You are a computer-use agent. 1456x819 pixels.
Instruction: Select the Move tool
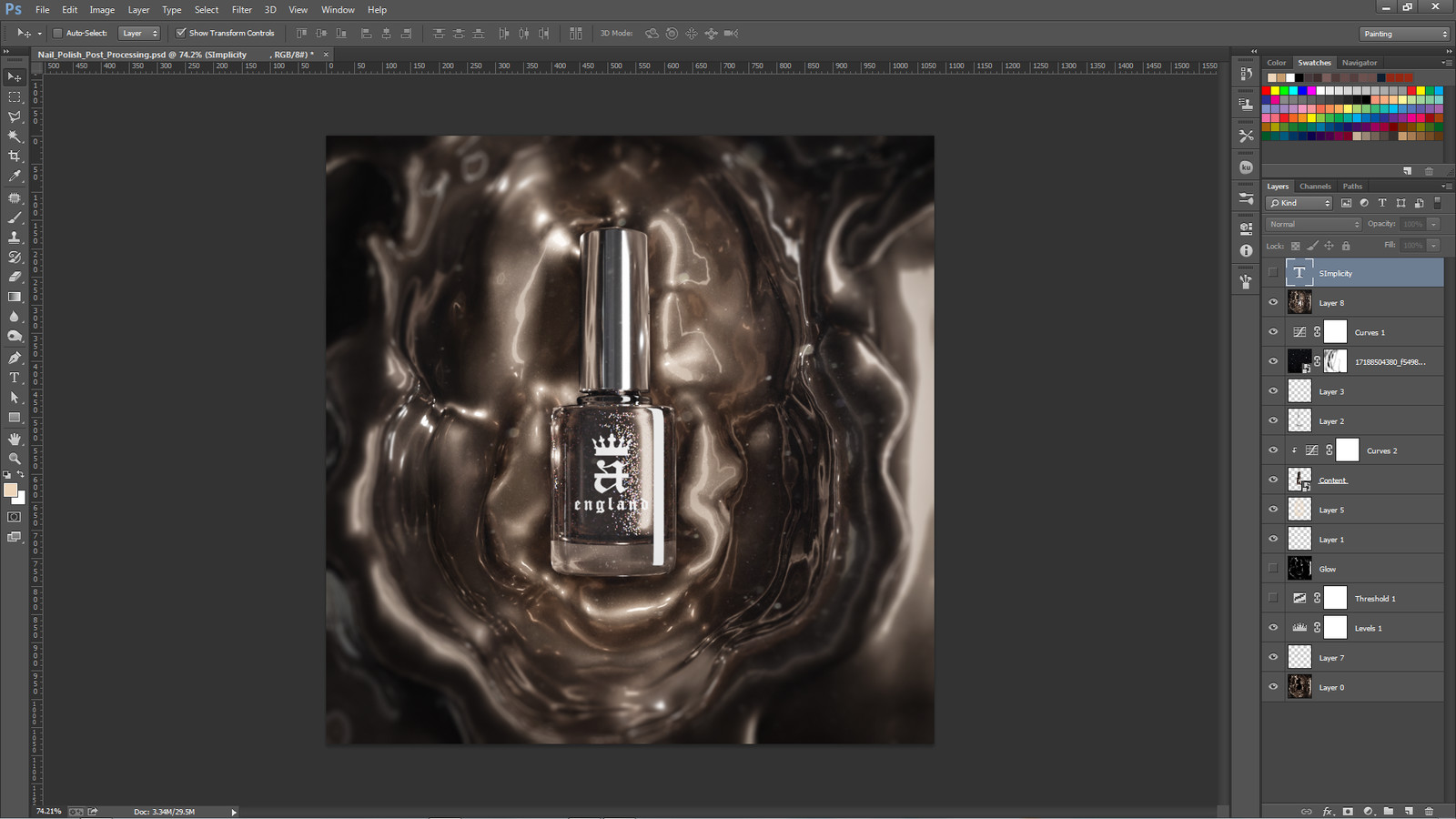point(15,76)
